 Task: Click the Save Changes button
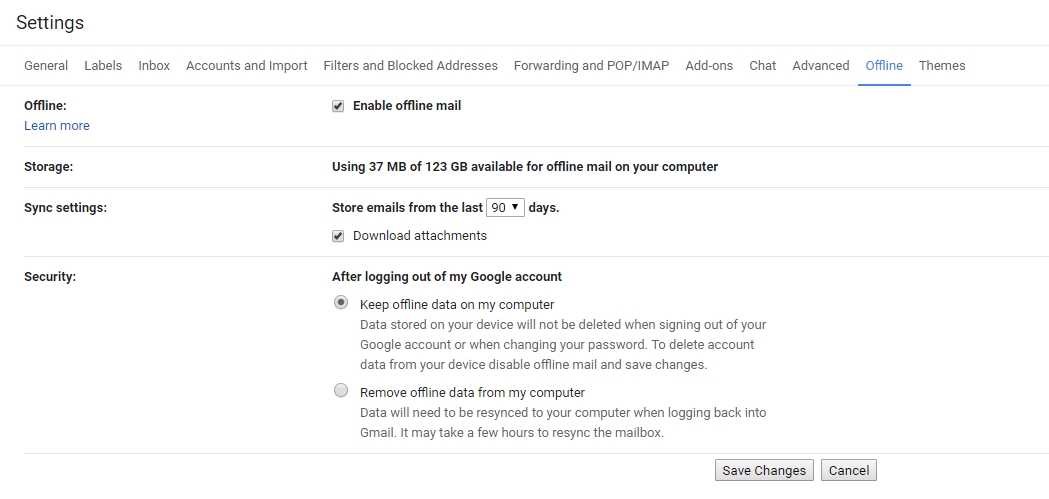pos(764,471)
